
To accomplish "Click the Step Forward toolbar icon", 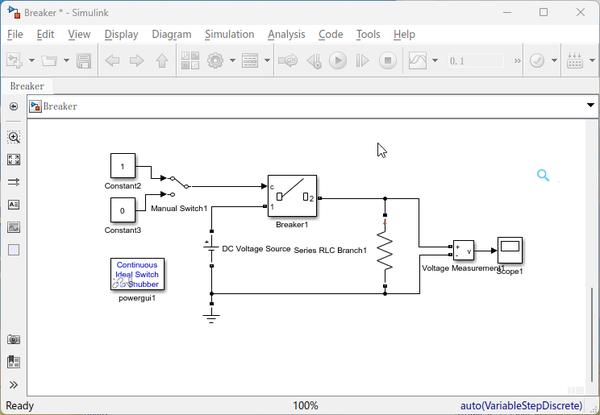I will tap(362, 60).
